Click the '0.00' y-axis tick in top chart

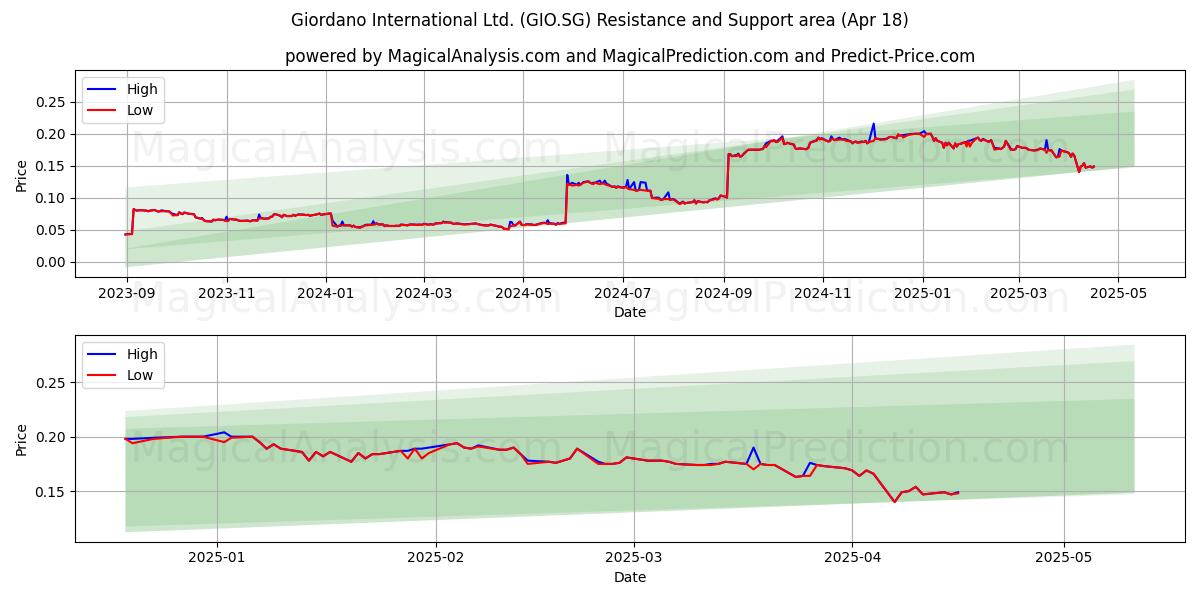[52, 262]
